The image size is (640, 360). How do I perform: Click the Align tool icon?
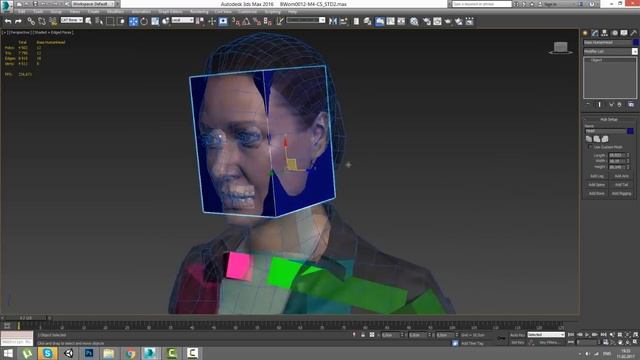344,21
